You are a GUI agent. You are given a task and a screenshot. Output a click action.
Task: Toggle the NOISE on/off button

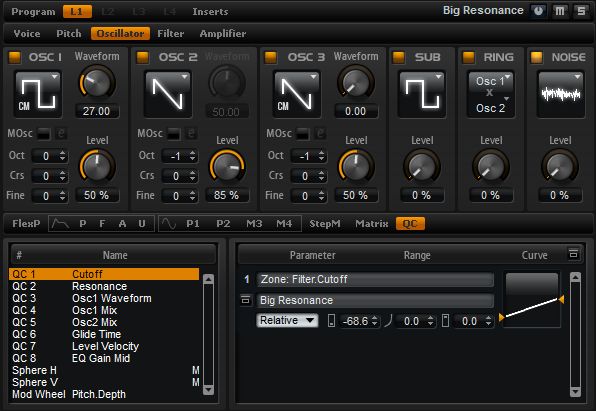click(537, 57)
